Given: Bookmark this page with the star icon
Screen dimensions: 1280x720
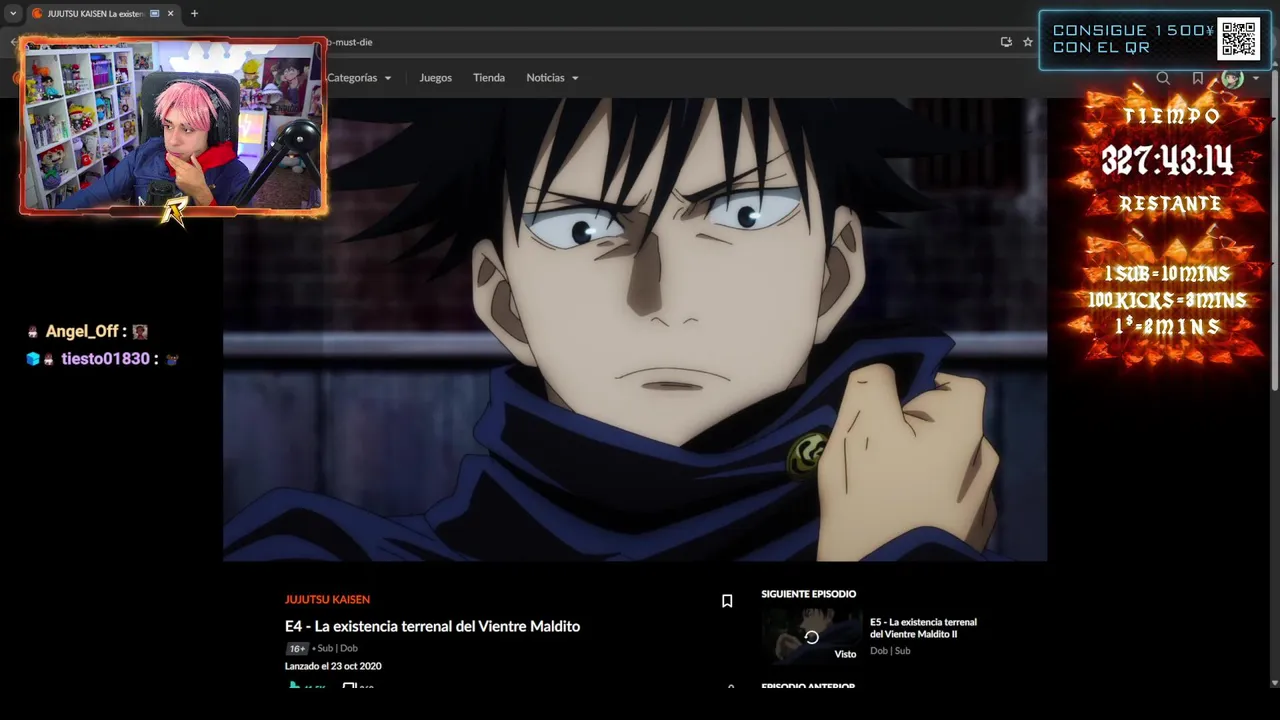Looking at the screenshot, I should pos(1027,42).
